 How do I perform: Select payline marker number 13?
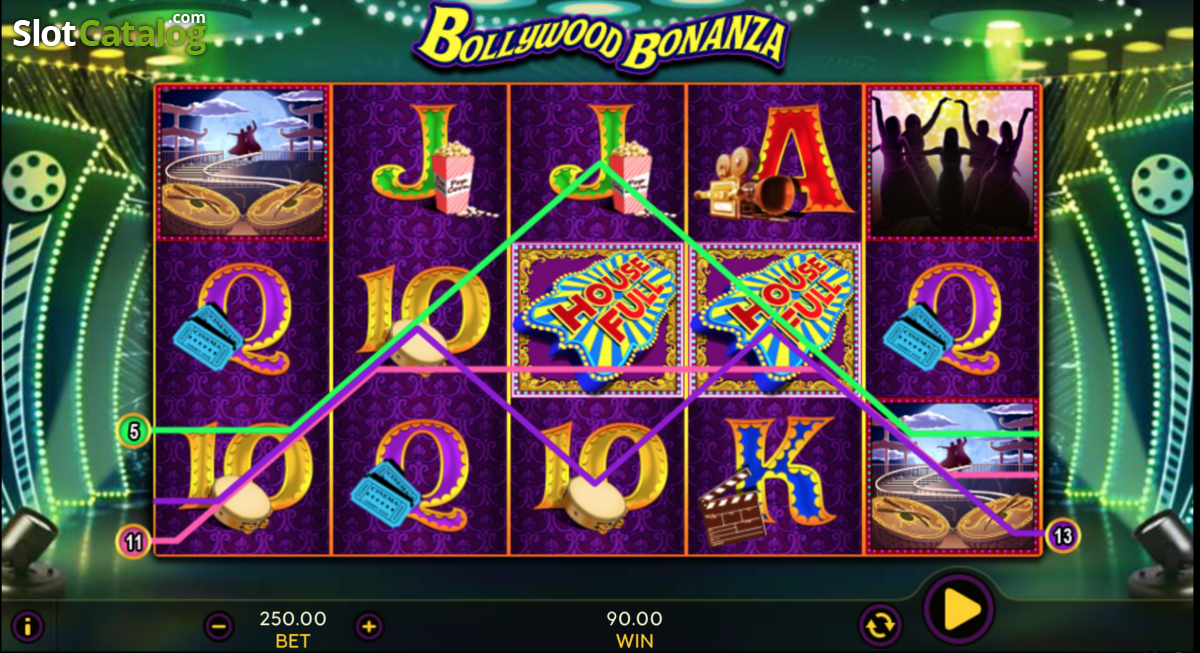coord(1063,537)
